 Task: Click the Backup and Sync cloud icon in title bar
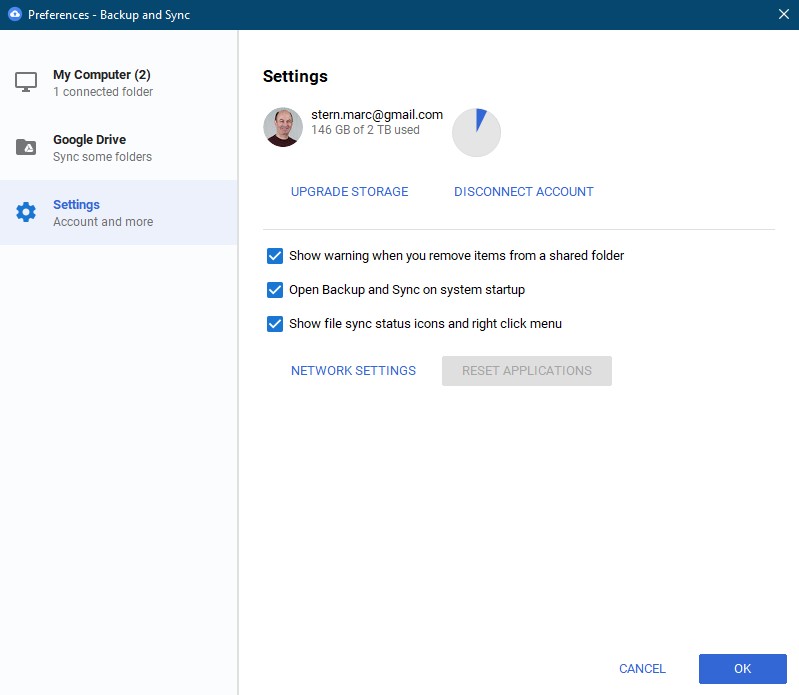click(x=15, y=14)
